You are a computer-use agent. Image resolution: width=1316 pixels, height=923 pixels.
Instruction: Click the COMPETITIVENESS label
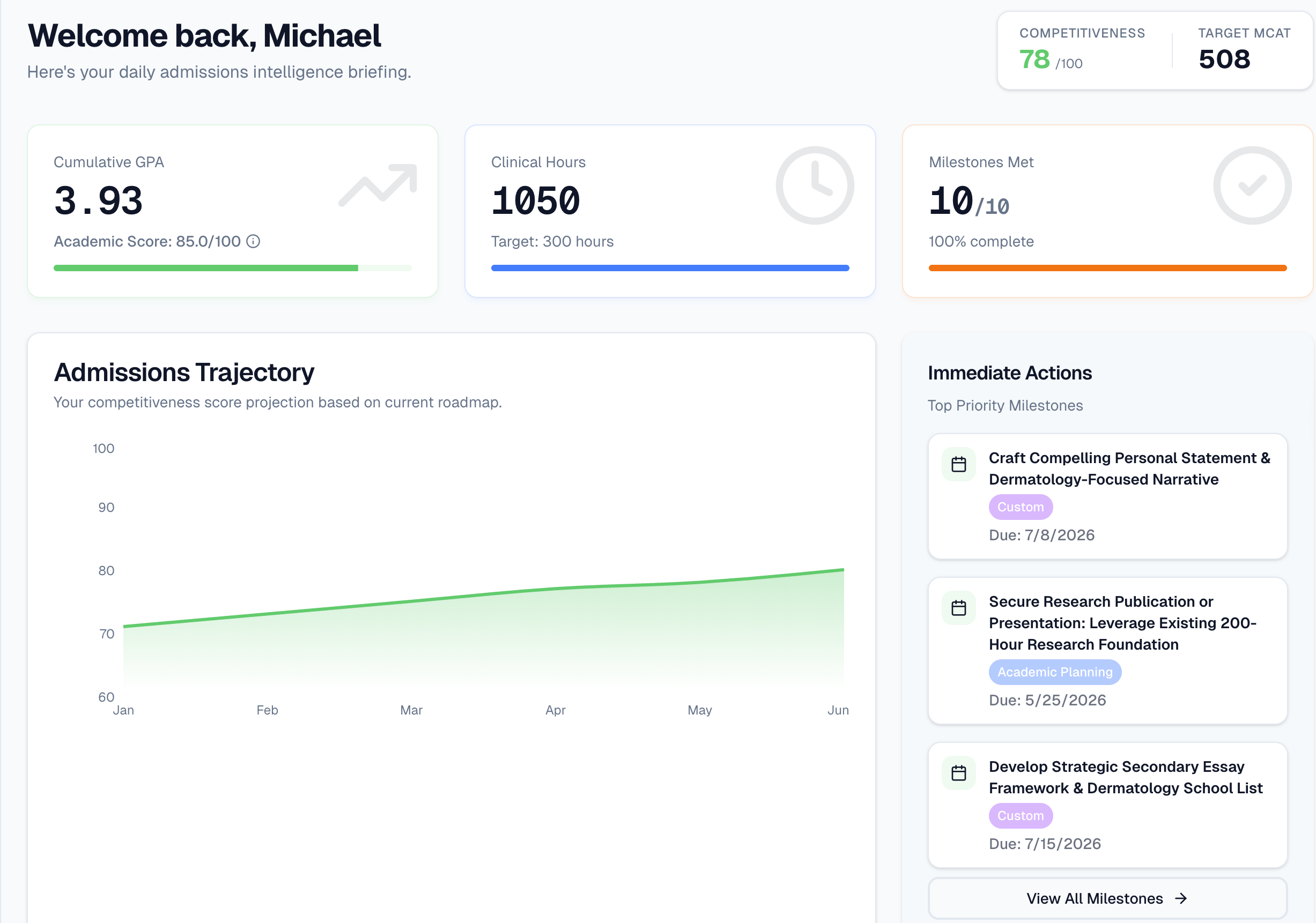tap(1082, 33)
